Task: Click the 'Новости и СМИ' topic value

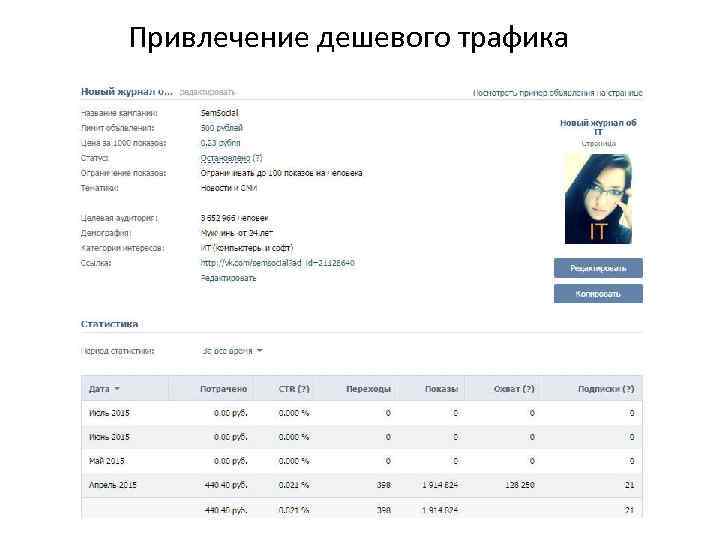Action: coord(229,188)
